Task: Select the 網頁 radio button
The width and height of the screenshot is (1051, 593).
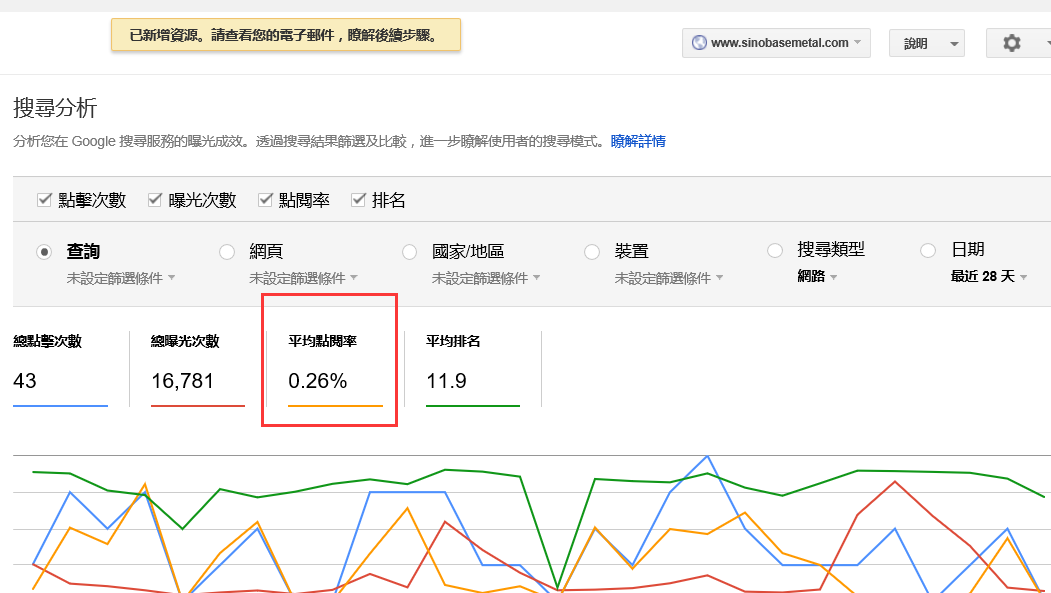Action: coord(227,252)
